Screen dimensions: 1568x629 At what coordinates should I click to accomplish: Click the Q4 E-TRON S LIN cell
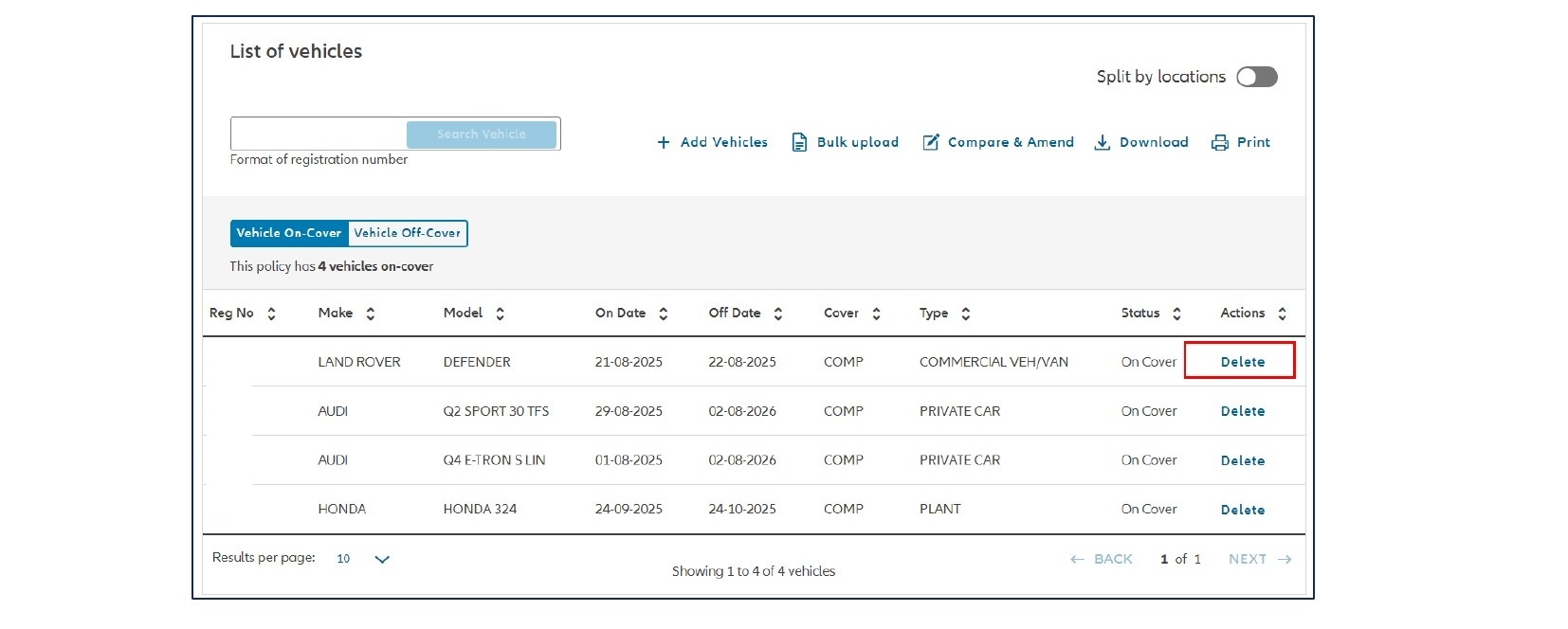click(494, 460)
